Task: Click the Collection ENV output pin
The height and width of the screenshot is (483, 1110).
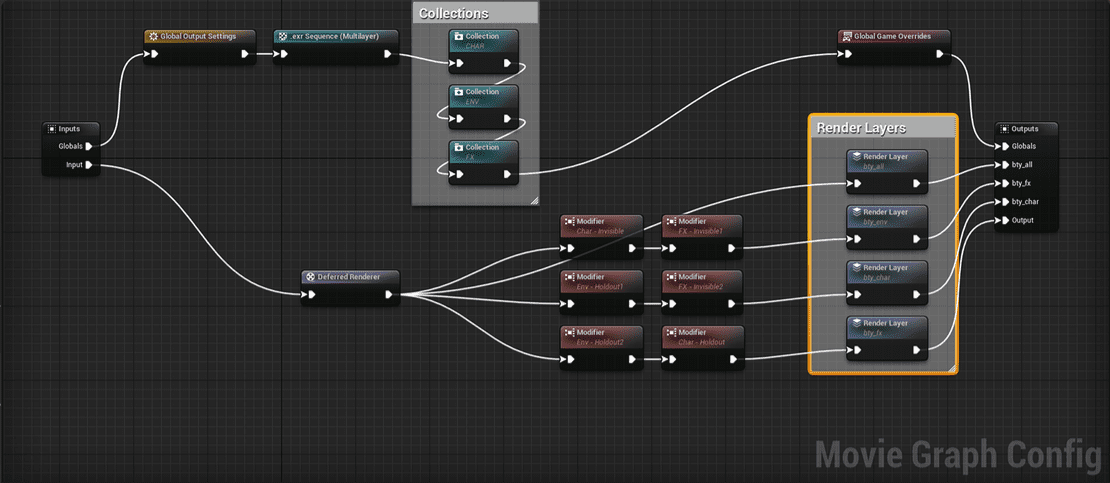Action: [507, 118]
